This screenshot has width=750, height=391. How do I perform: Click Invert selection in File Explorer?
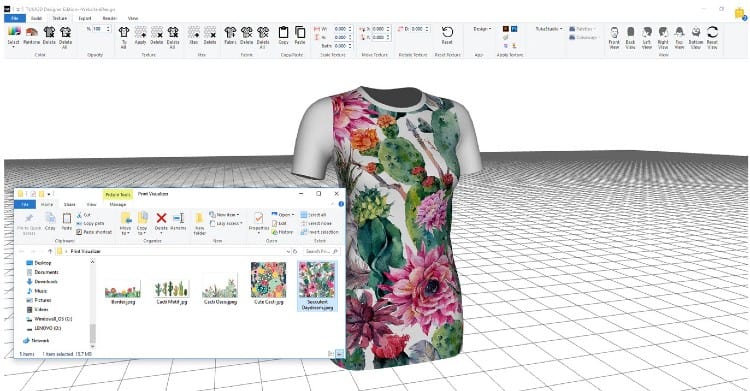click(x=320, y=232)
